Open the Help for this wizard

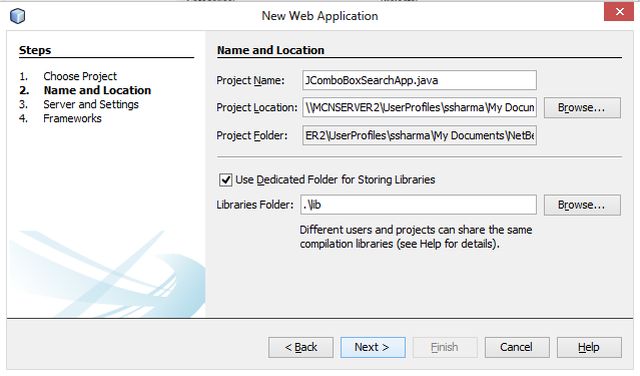589,347
